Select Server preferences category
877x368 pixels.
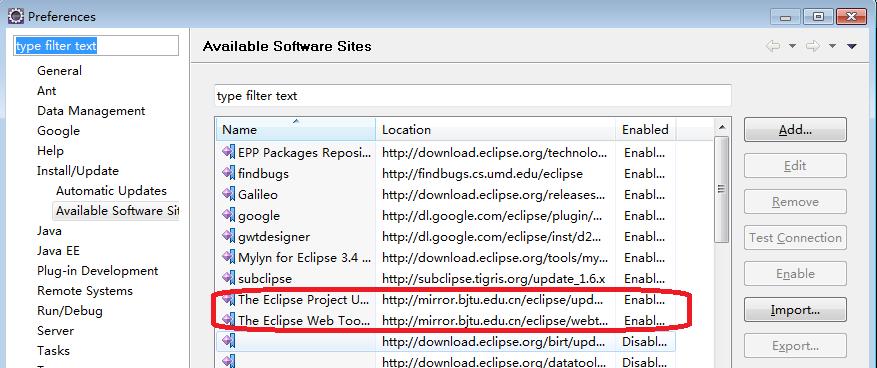click(x=55, y=331)
